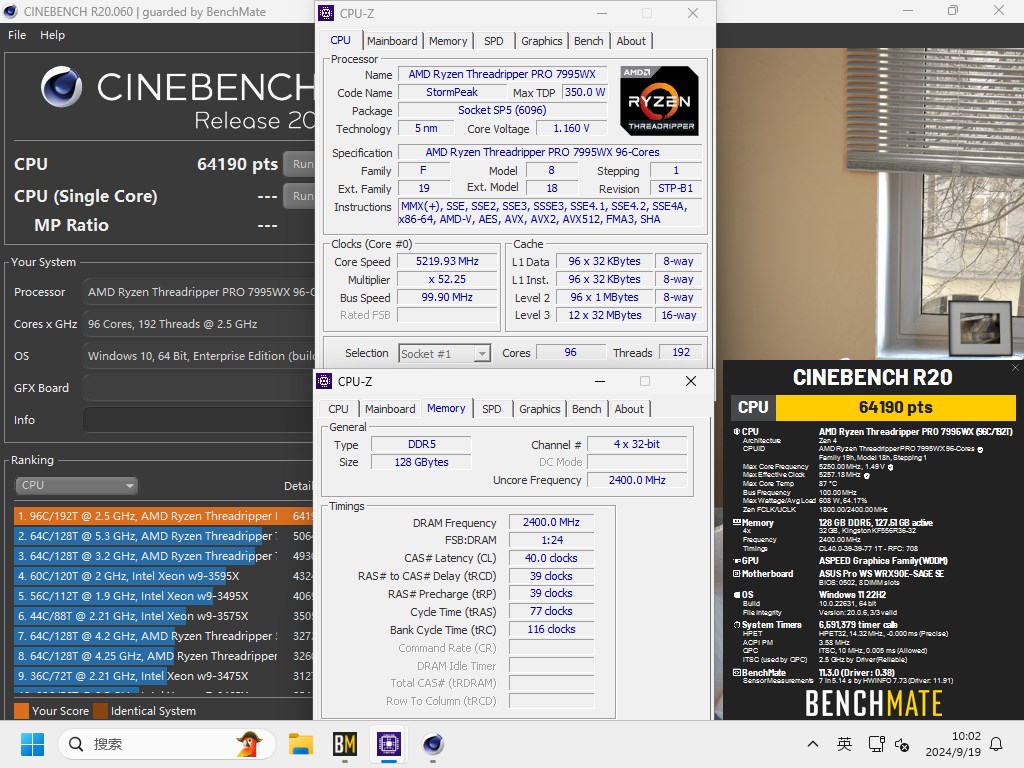Open the volume tray icon
The height and width of the screenshot is (768, 1024).
coord(902,744)
